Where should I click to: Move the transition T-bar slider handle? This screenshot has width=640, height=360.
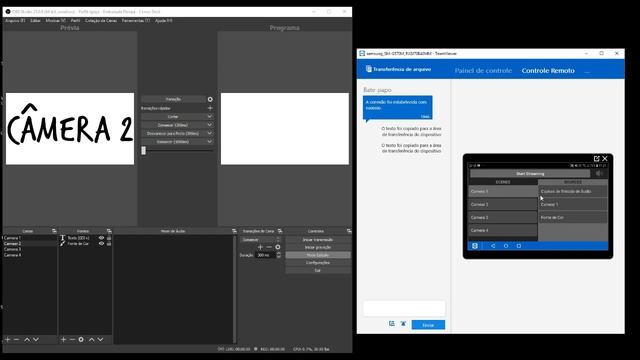point(143,151)
